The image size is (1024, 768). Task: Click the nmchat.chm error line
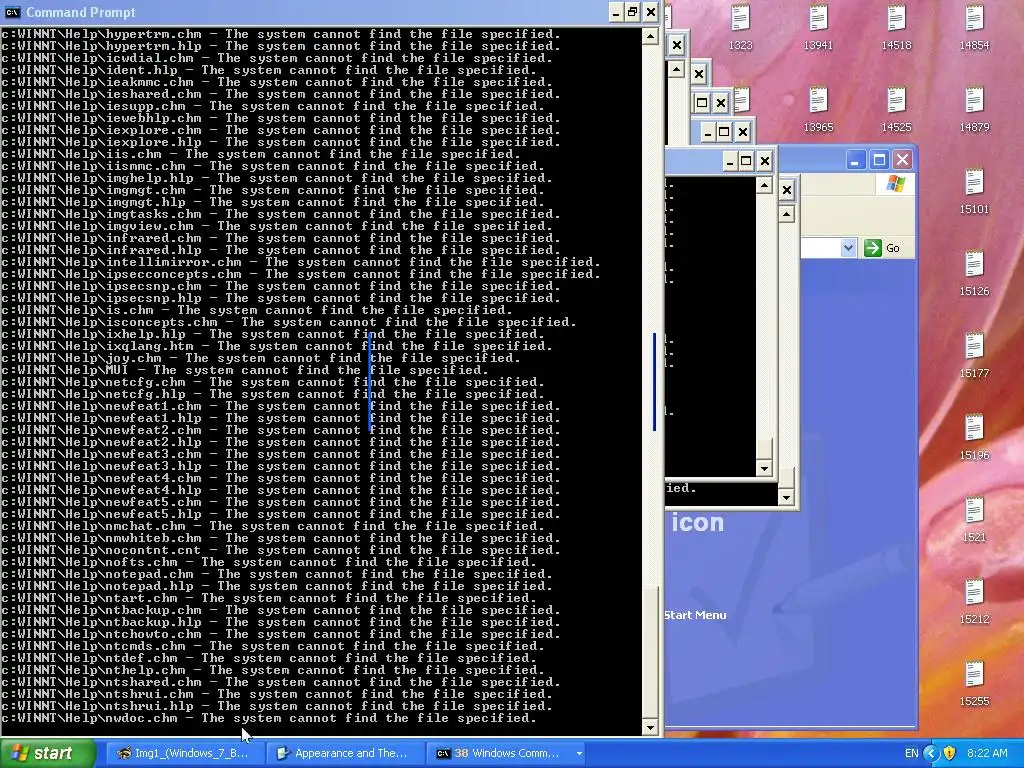273,526
